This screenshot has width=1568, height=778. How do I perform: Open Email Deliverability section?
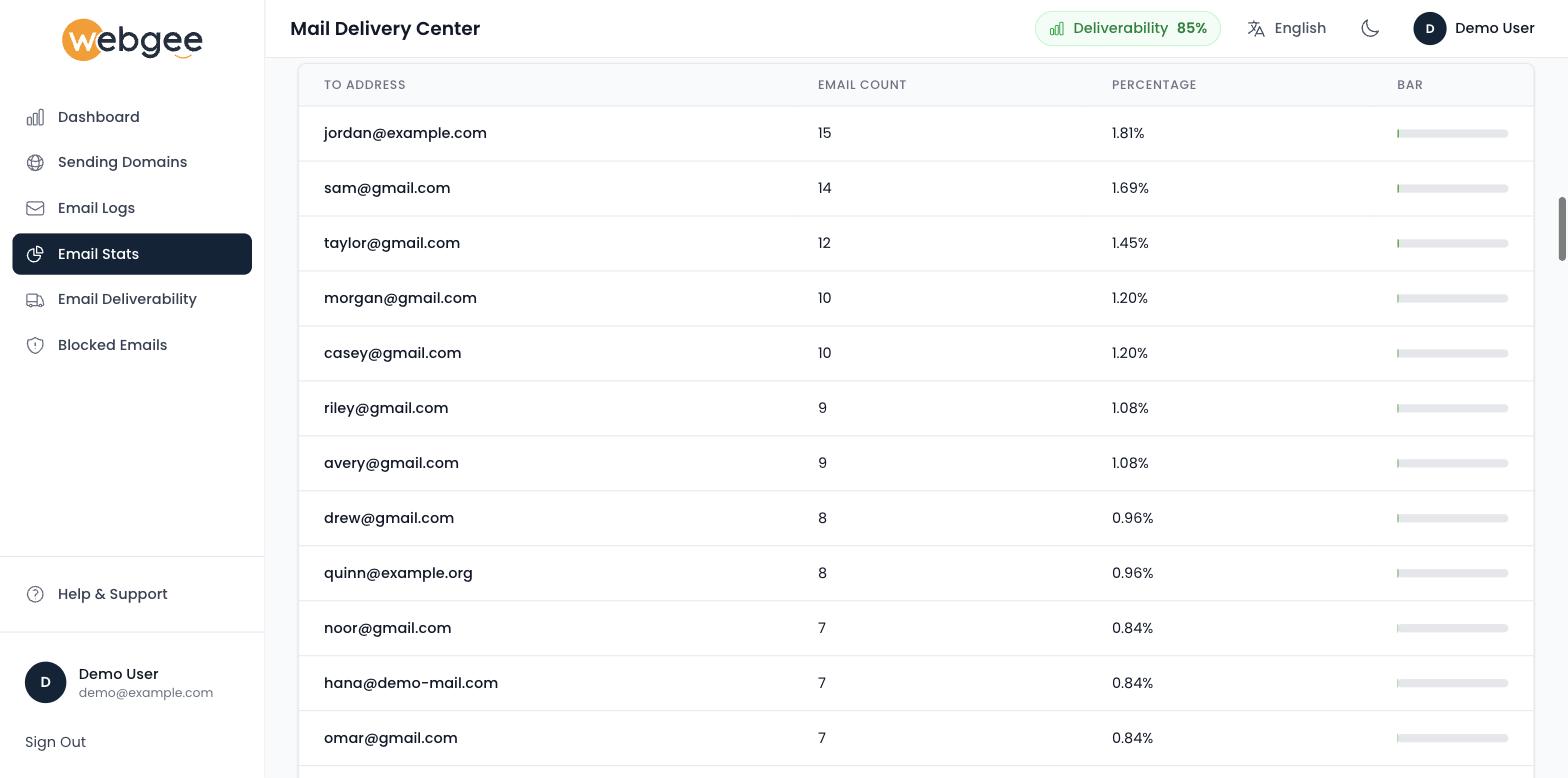(x=132, y=299)
